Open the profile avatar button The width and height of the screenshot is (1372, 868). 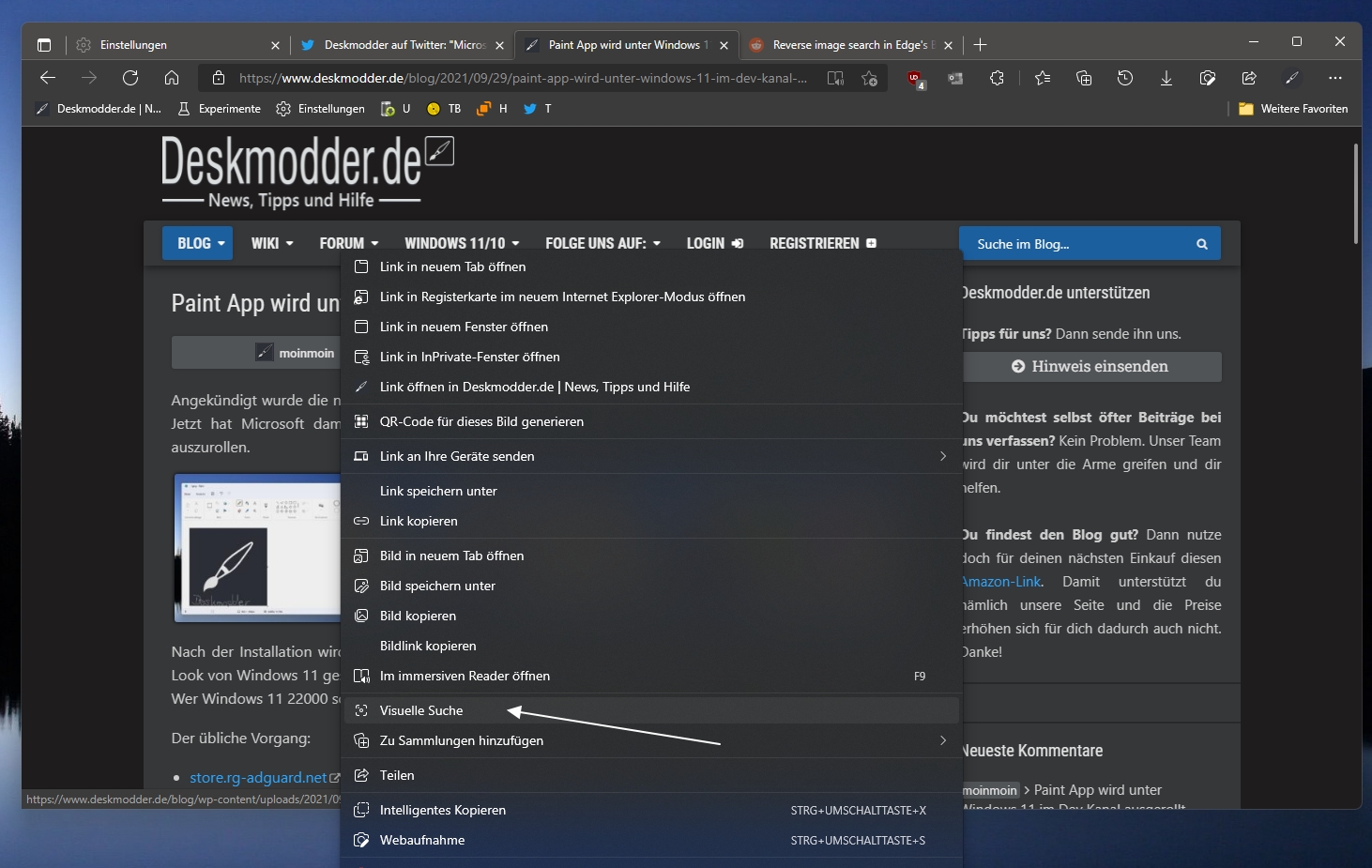click(x=1292, y=78)
